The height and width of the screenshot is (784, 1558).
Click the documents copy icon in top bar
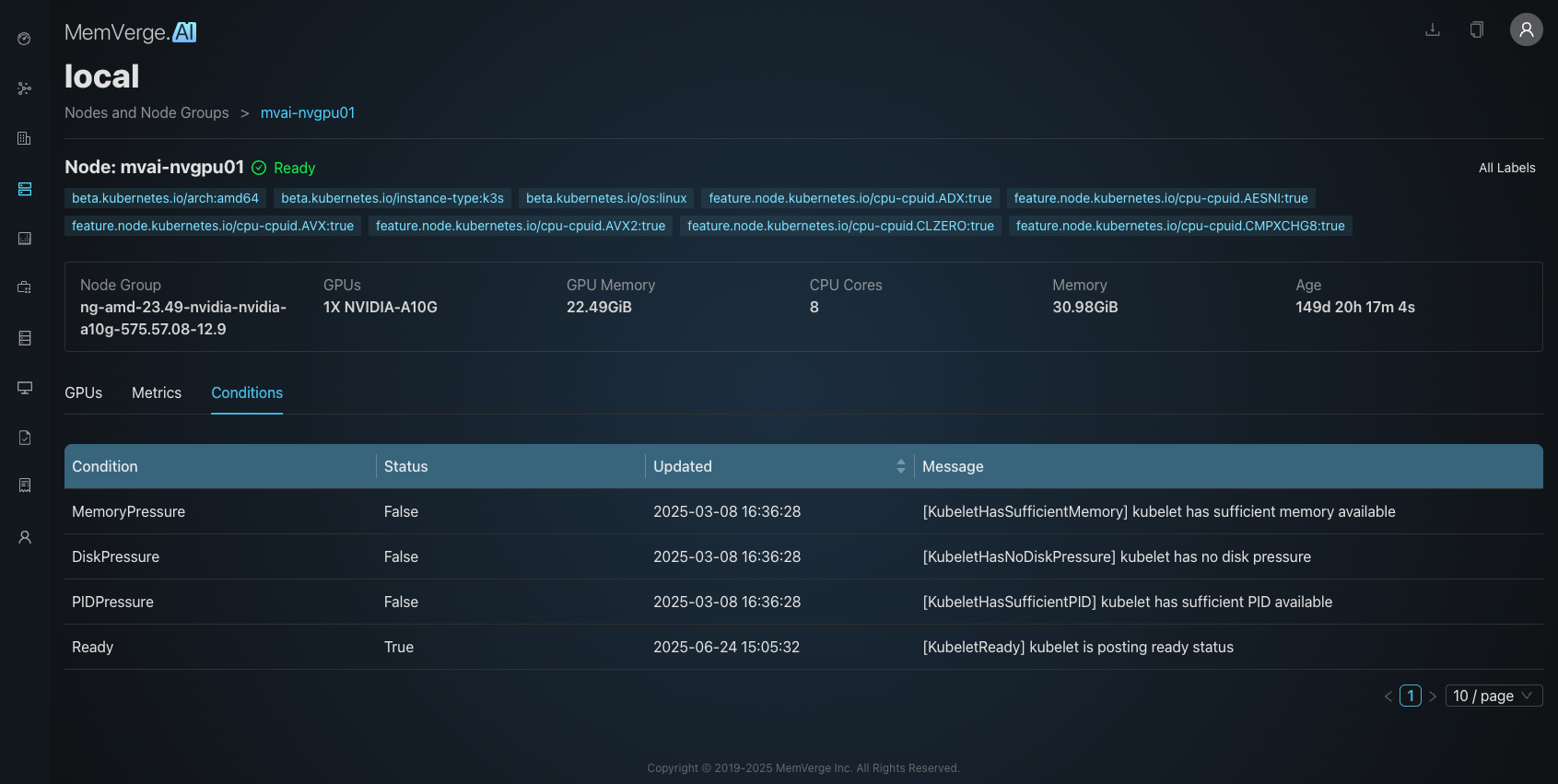click(x=1477, y=29)
